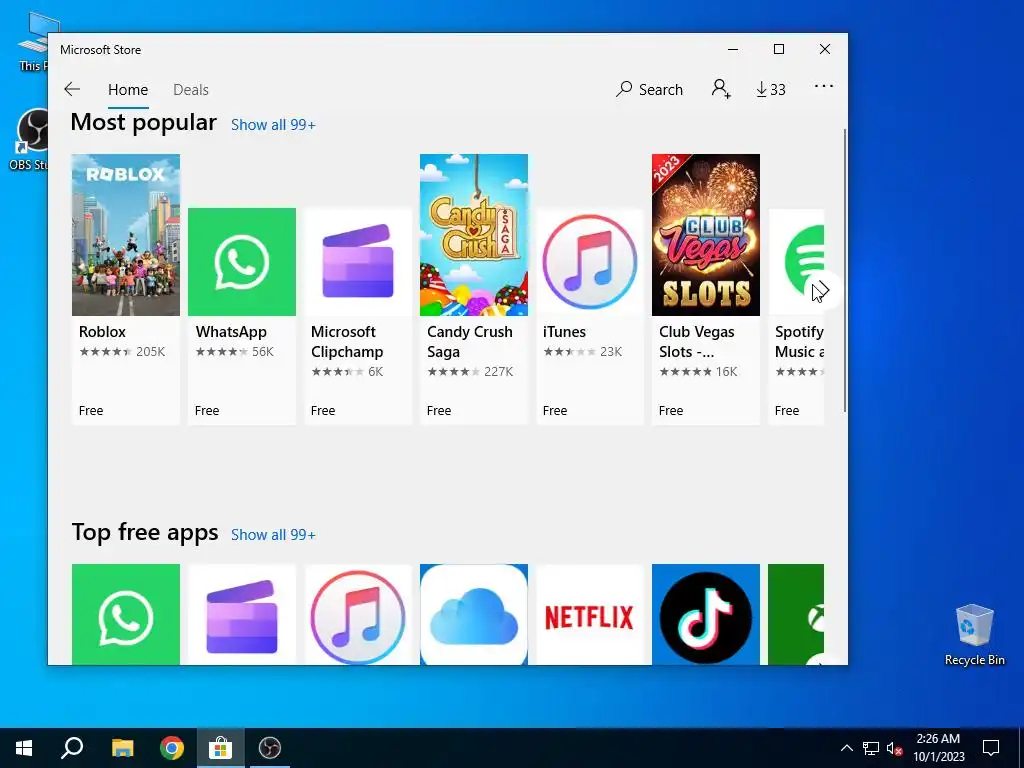This screenshot has width=1024, height=768.
Task: Show hidden system tray icons
Action: 846,748
